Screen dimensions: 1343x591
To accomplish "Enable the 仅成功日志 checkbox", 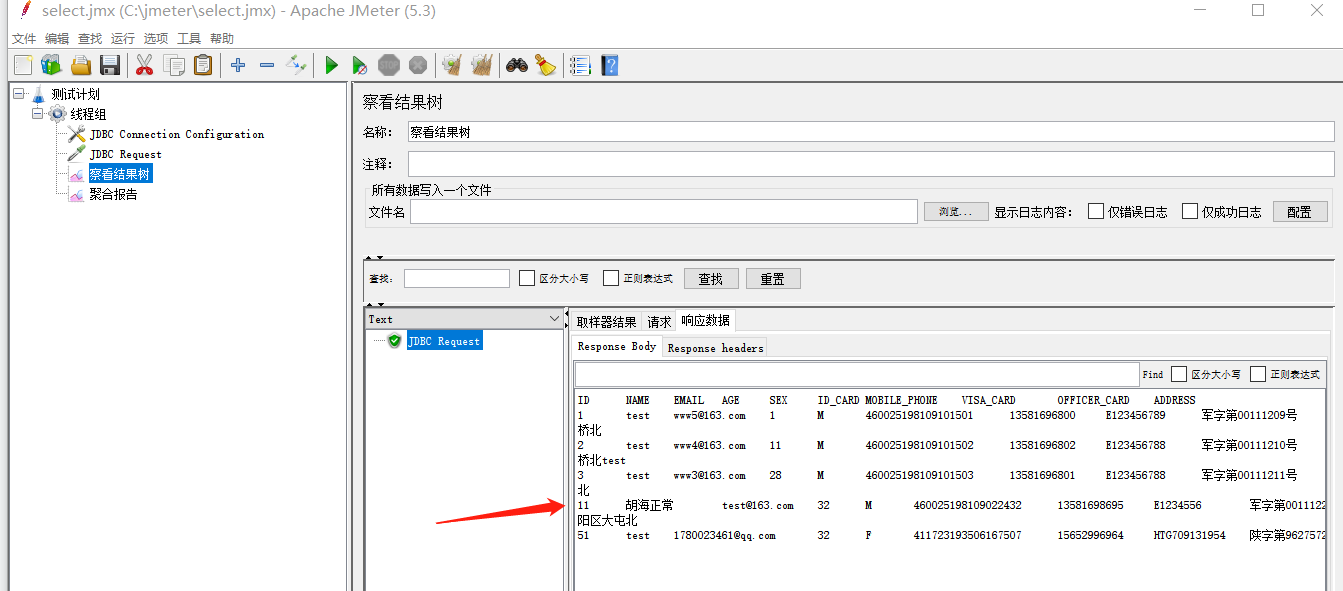I will click(1190, 211).
